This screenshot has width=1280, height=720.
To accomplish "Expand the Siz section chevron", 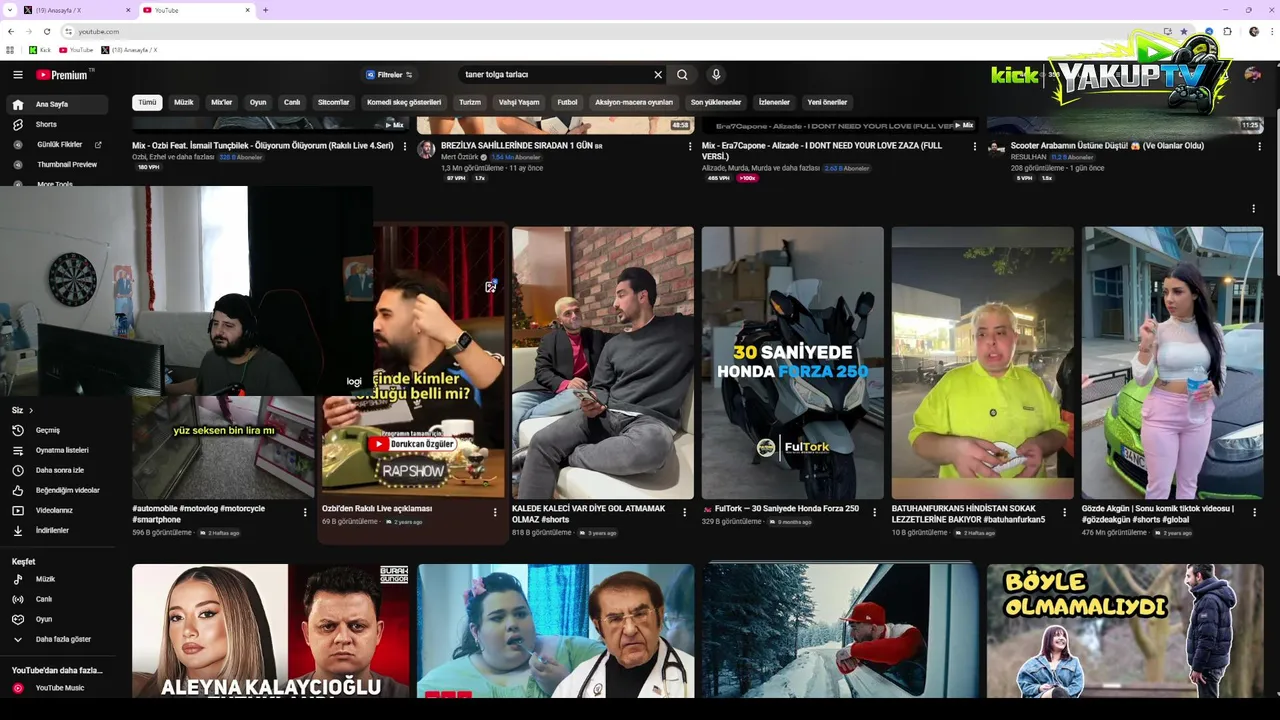I will coord(31,411).
